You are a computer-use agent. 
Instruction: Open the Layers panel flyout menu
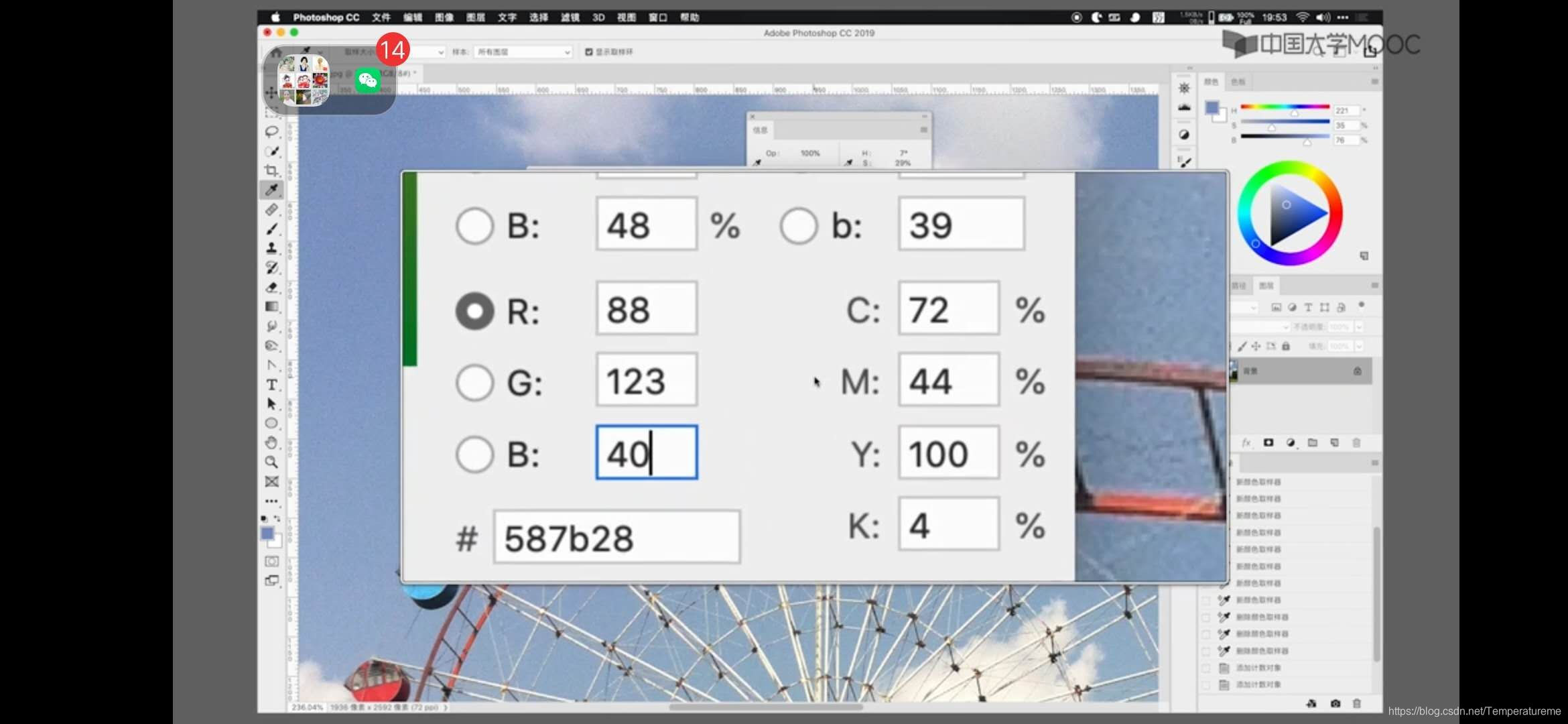(x=1374, y=285)
